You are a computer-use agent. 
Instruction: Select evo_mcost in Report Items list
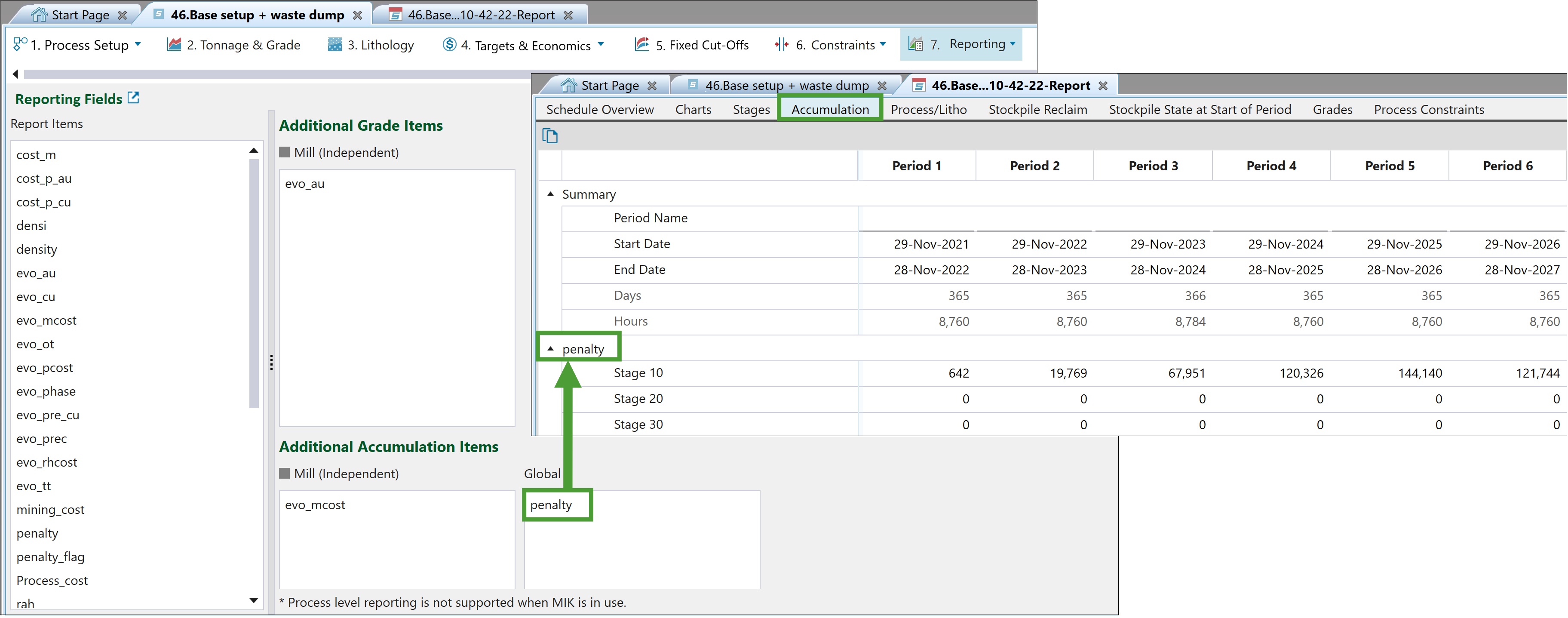(46, 320)
